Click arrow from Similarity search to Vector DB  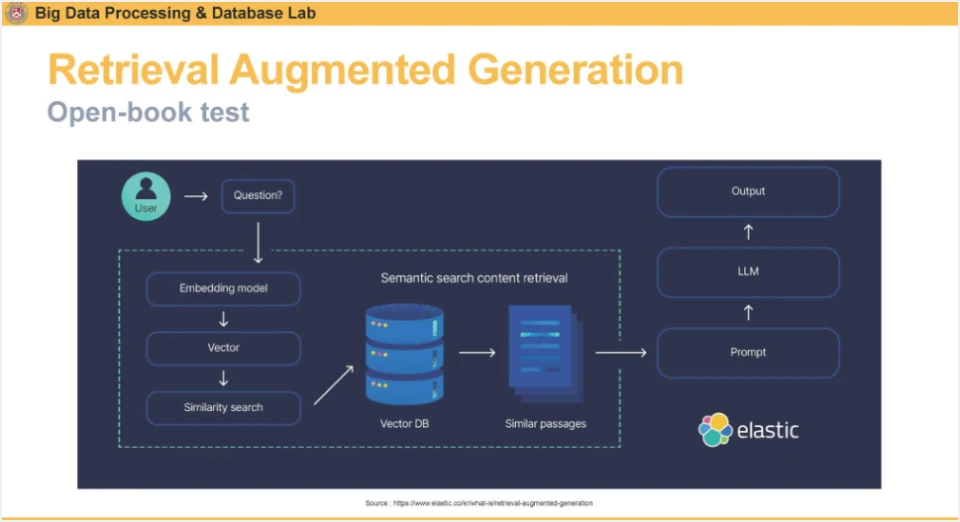pyautogui.click(x=334, y=385)
